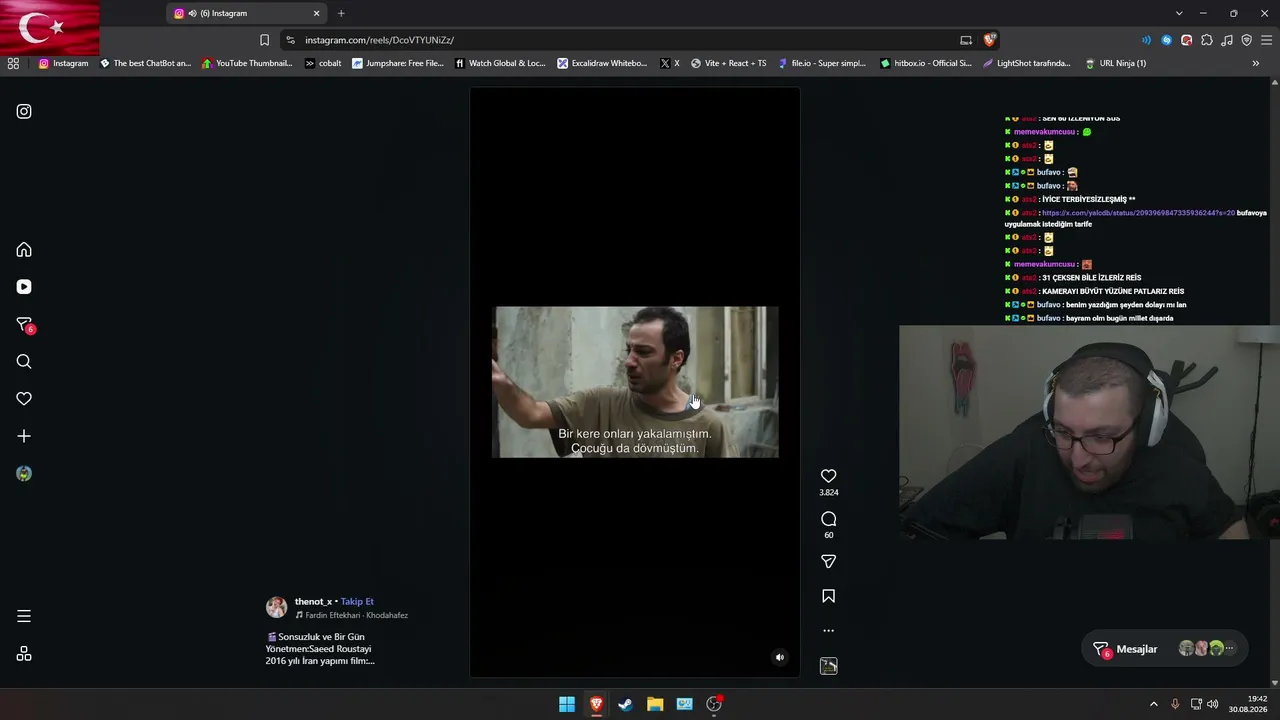Follow thenot_x with Takip Et
The width and height of the screenshot is (1280, 720).
357,602
